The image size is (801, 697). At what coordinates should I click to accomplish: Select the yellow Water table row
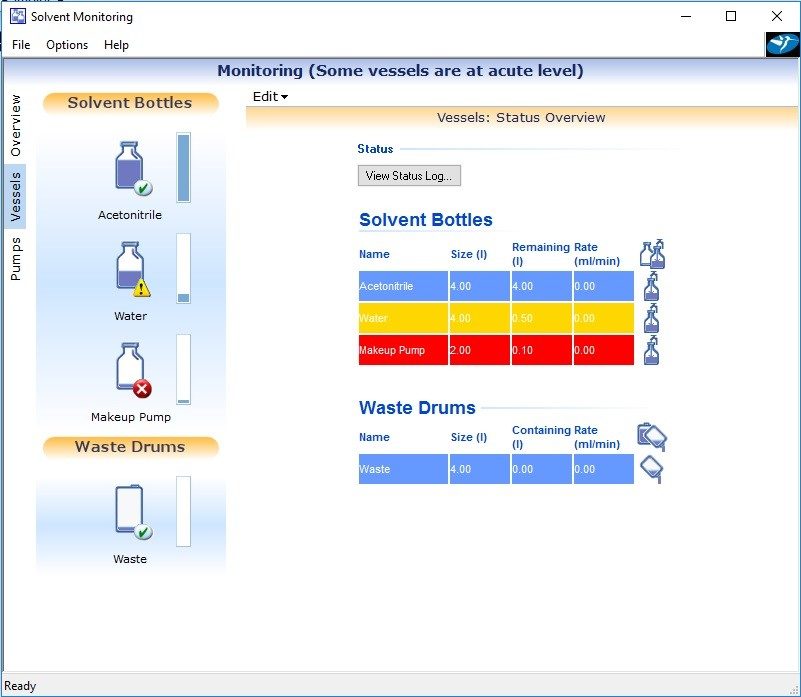(496, 318)
